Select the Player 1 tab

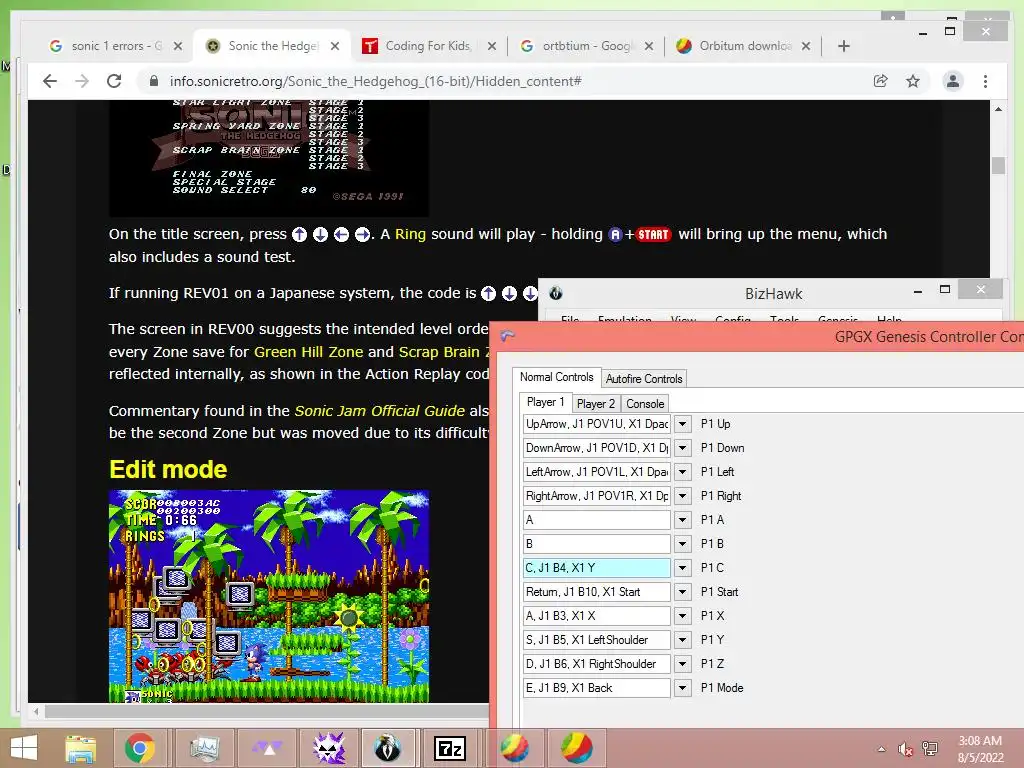pos(545,402)
